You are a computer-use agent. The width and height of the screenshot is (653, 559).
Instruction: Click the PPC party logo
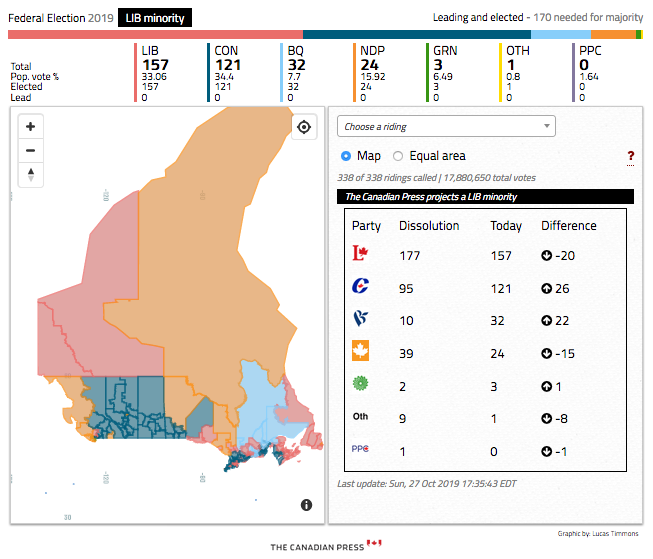(360, 449)
